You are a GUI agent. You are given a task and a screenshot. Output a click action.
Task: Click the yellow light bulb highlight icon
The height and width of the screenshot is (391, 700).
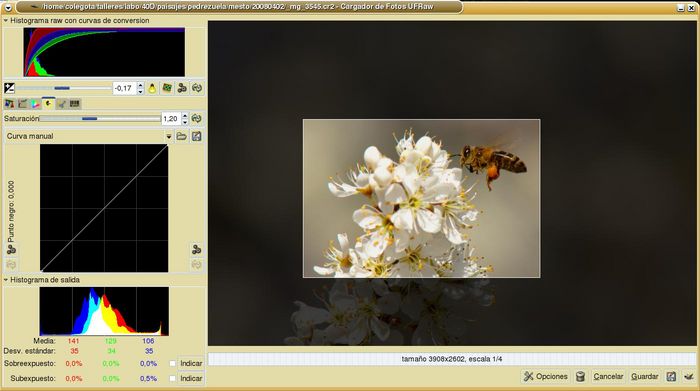(152, 88)
